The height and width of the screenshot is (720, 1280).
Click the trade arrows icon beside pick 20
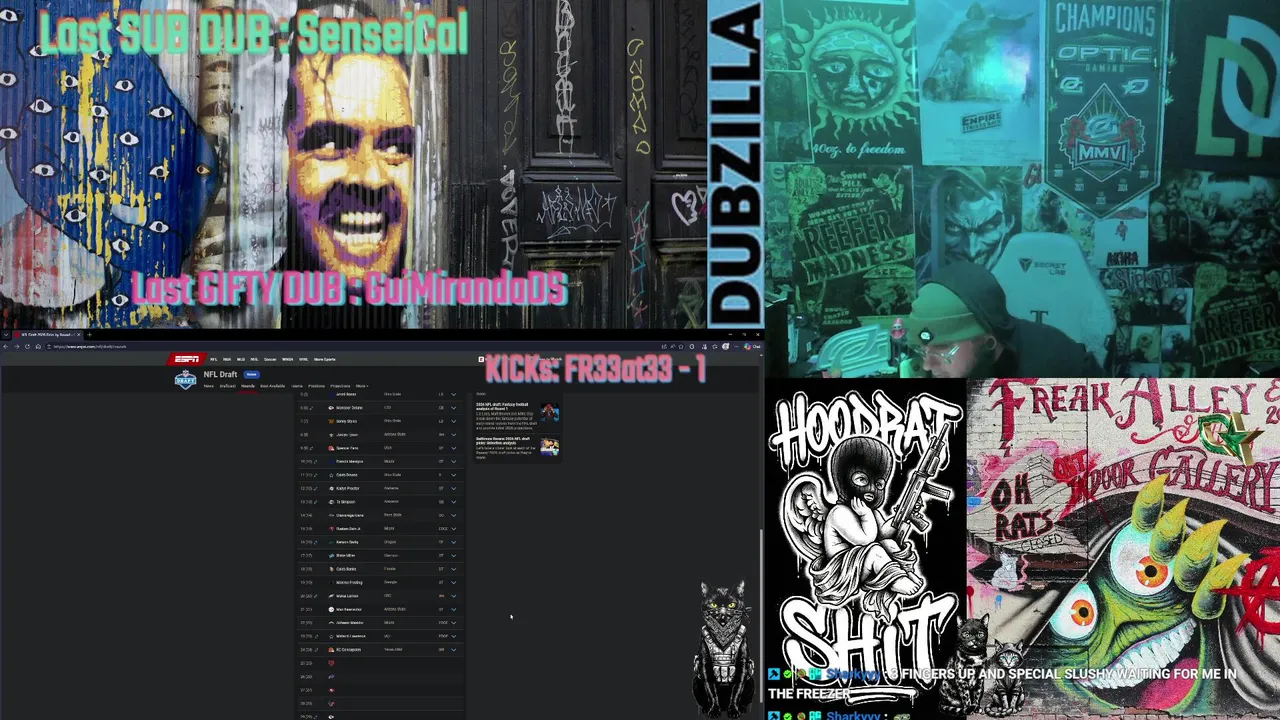point(316,596)
